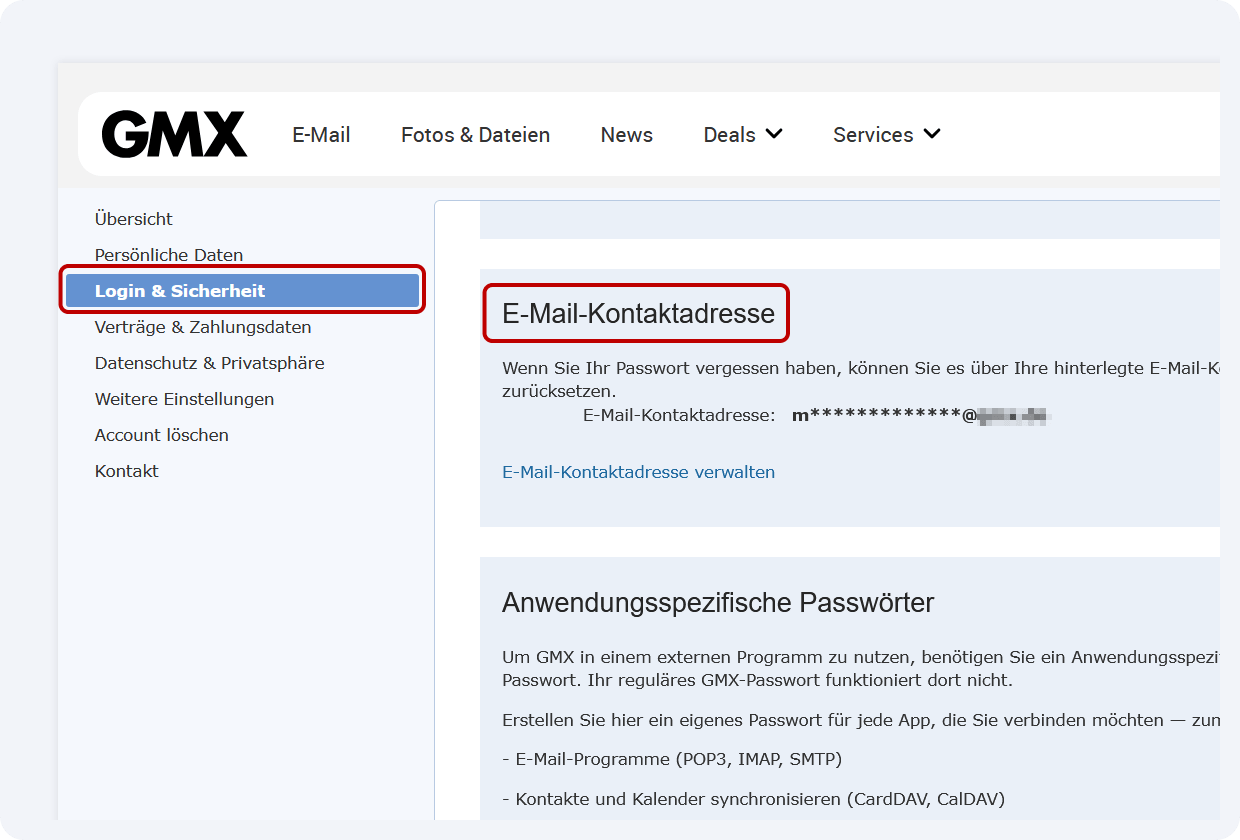
Task: Open Fotos & Dateien section
Action: 475,135
